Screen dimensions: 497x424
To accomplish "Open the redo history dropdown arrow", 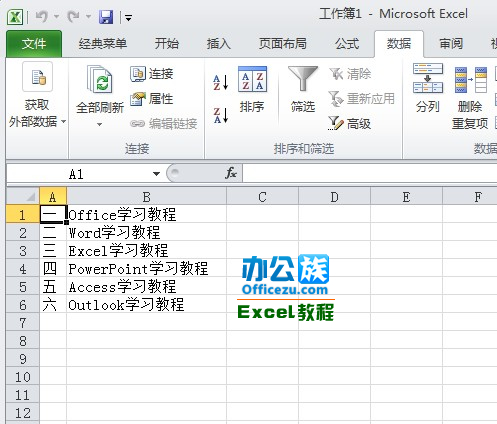I will point(88,16).
